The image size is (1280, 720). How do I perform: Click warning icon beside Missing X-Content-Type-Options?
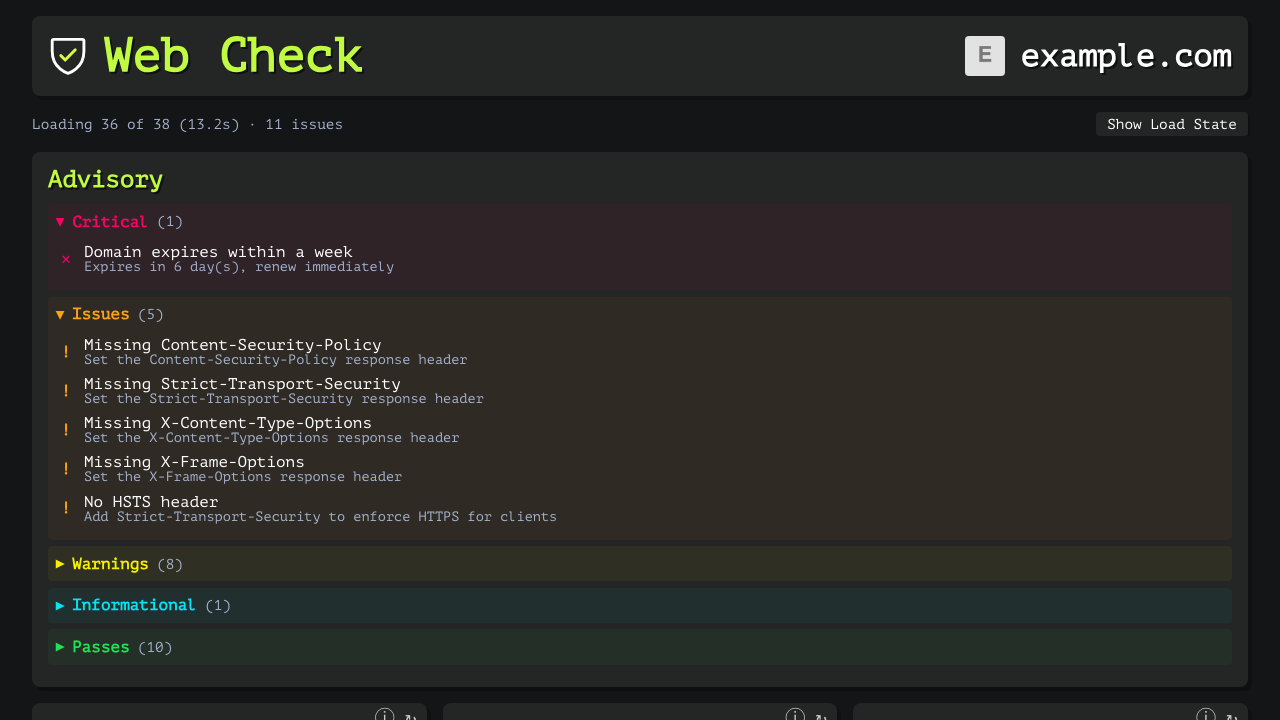66,430
